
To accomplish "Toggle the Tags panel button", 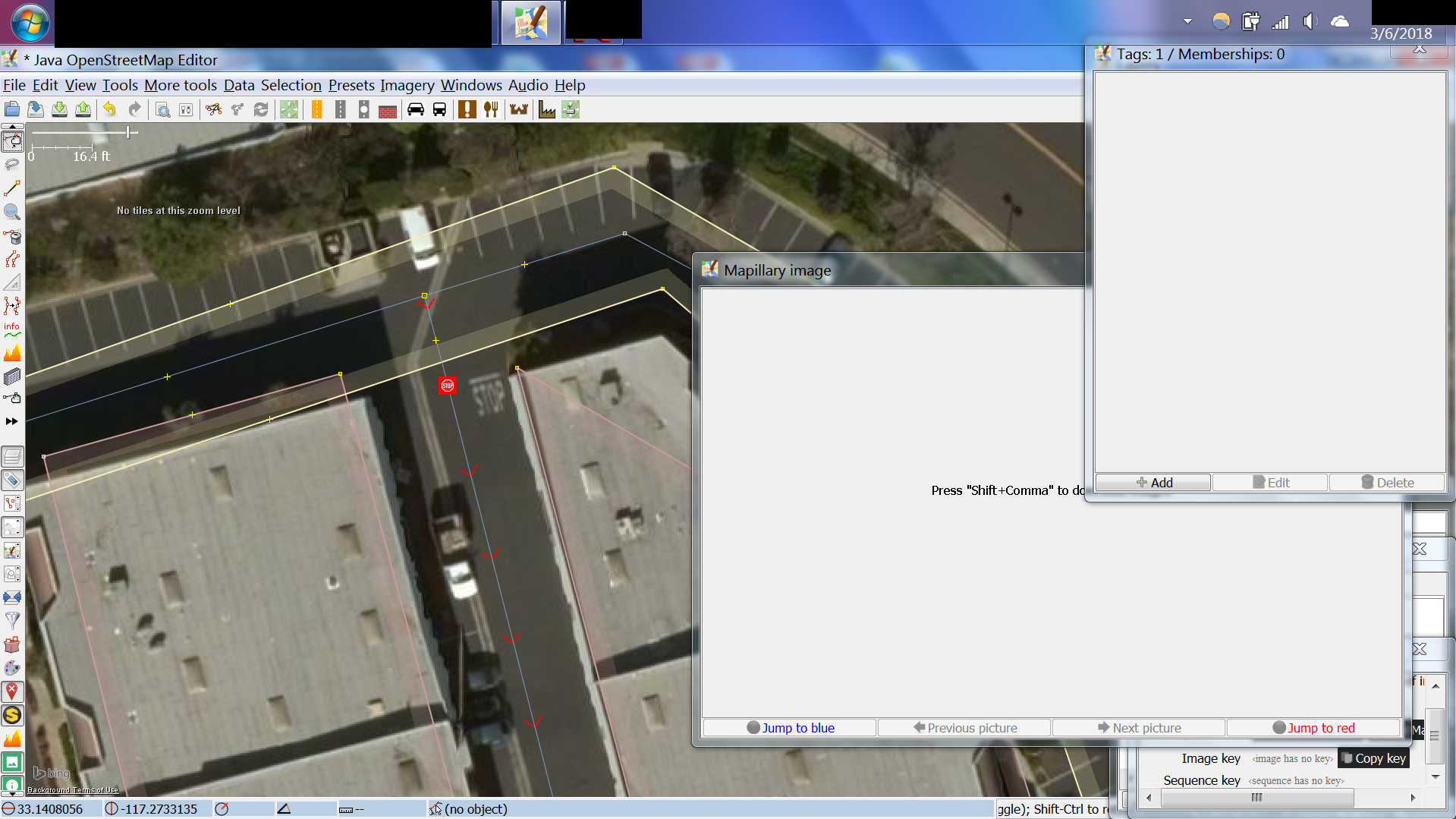I will [12, 480].
